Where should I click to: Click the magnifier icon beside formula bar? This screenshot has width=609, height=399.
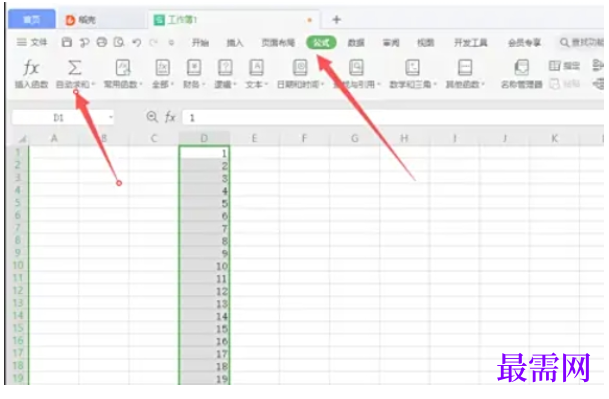point(152,117)
